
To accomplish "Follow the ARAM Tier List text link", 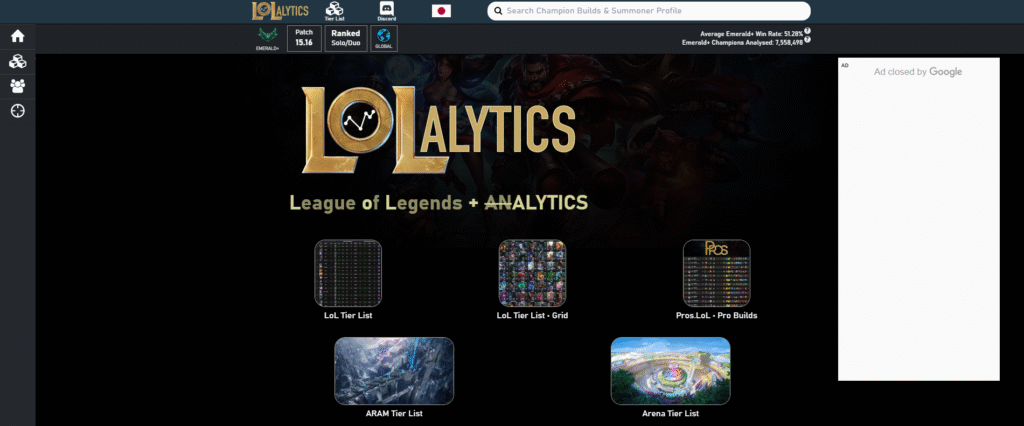I will click(x=394, y=414).
